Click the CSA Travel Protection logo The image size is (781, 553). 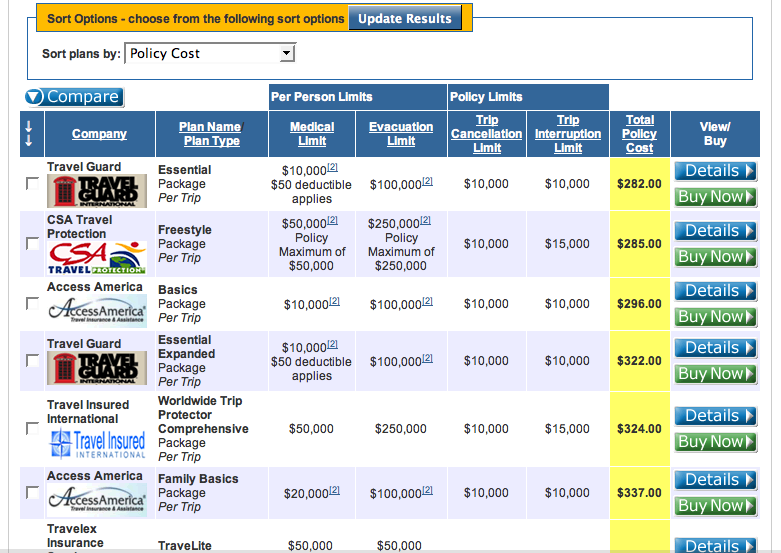[x=97, y=257]
